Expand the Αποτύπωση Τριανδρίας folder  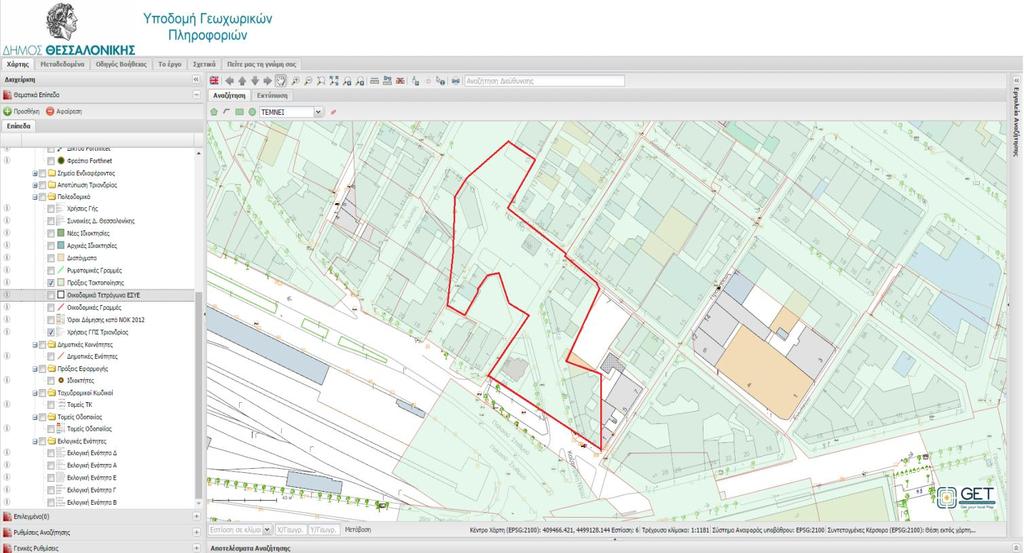point(35,185)
